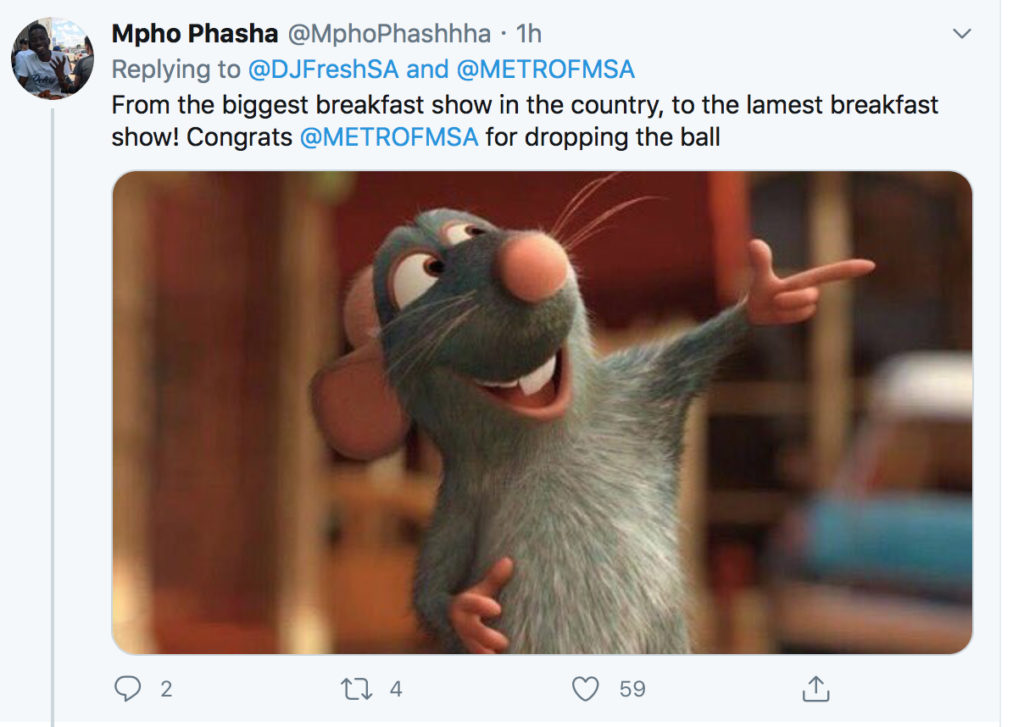Open the Mpho Phasha display name
Screen dimensions: 1024x727
[x=195, y=33]
